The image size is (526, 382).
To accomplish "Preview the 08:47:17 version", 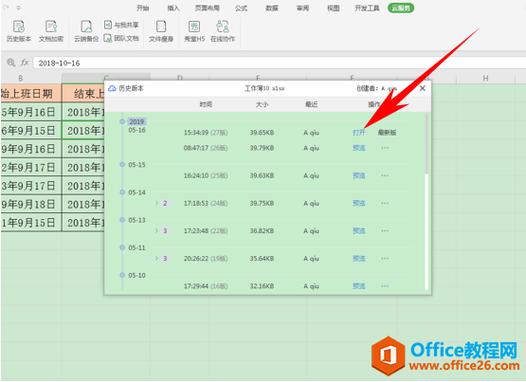I will [359, 148].
